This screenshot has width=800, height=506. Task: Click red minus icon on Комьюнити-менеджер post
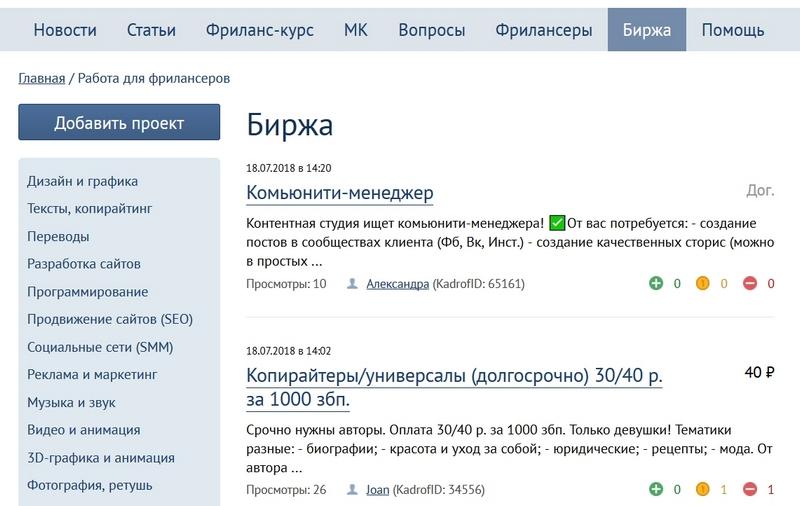point(750,284)
